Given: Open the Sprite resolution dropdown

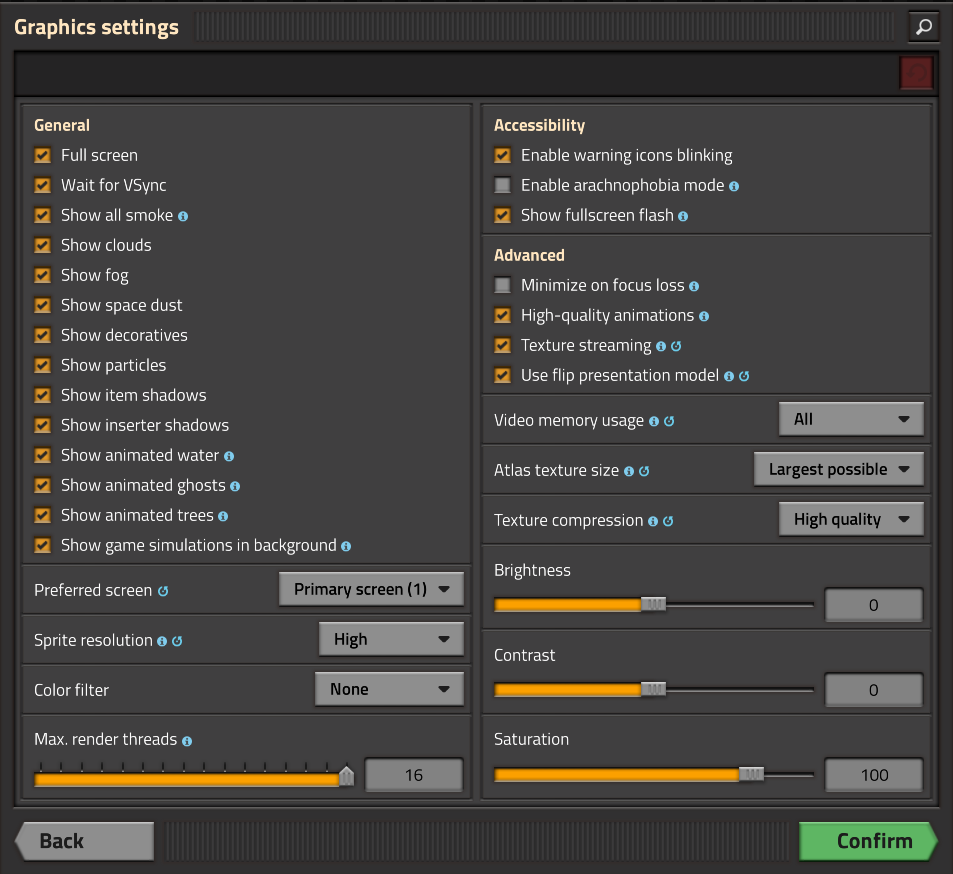Looking at the screenshot, I should (x=391, y=639).
